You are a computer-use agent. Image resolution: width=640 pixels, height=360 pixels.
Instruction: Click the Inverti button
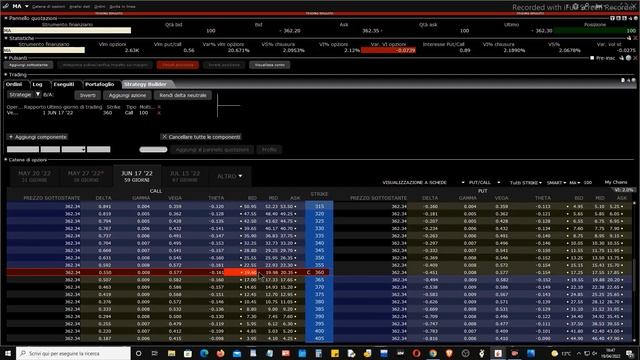click(x=87, y=95)
